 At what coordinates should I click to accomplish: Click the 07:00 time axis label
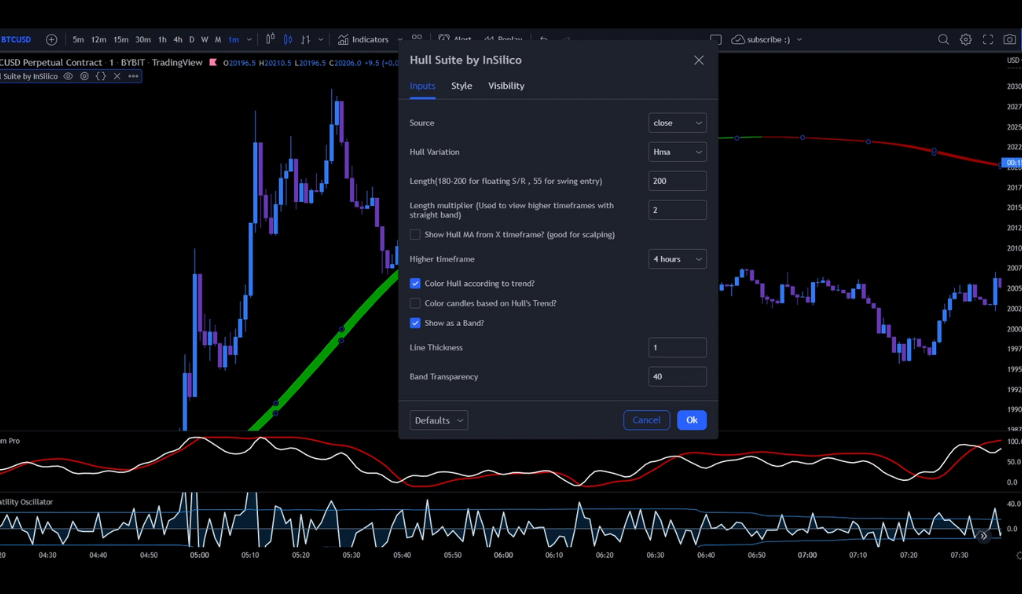[x=807, y=556]
